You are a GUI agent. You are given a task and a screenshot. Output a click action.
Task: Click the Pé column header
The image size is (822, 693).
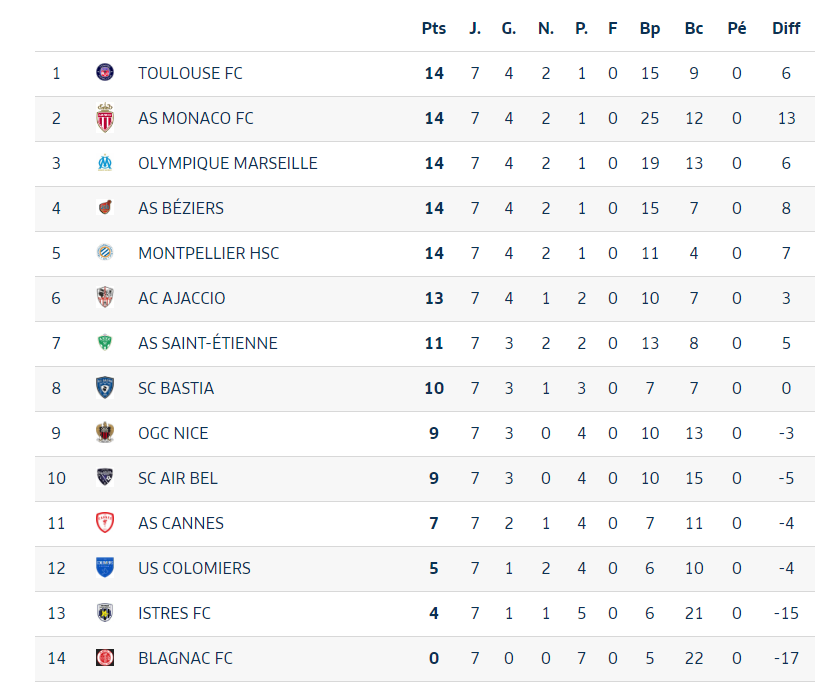(x=737, y=28)
